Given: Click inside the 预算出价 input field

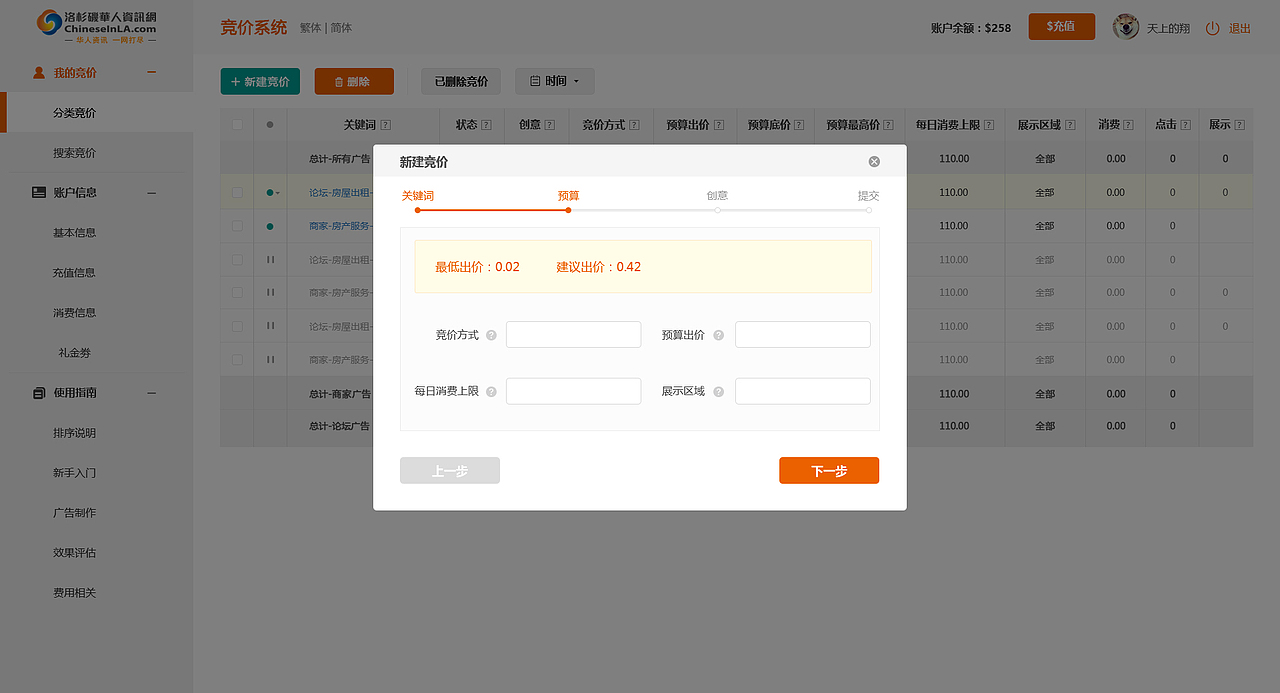Looking at the screenshot, I should pyautogui.click(x=802, y=334).
